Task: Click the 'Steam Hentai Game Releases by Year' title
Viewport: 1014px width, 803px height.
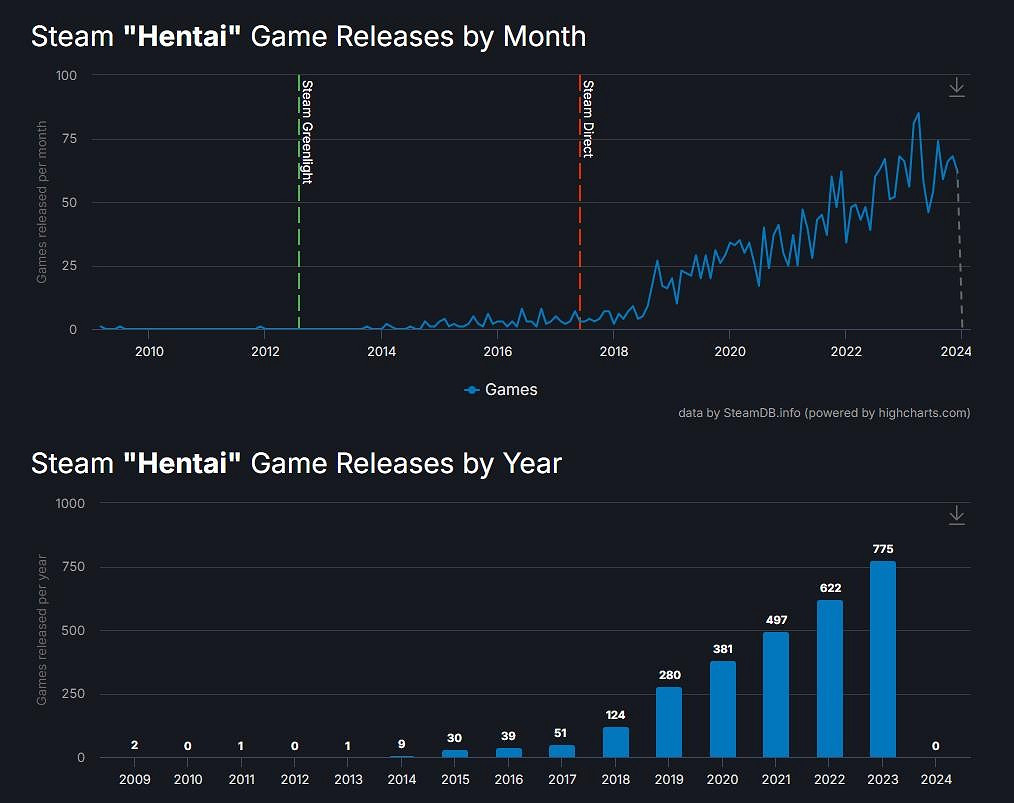Action: point(296,463)
